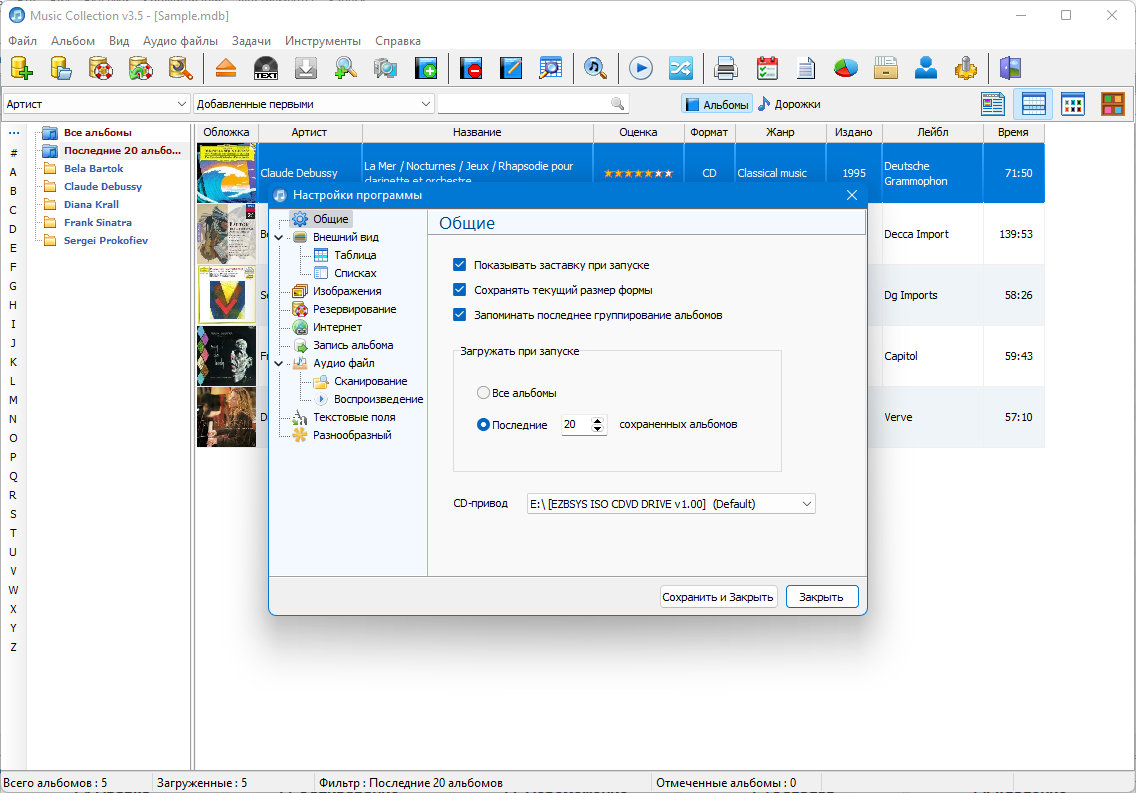This screenshot has height=793, width=1136.
Task: Collapse the 'Внешний вид' tree node
Action: coord(278,238)
